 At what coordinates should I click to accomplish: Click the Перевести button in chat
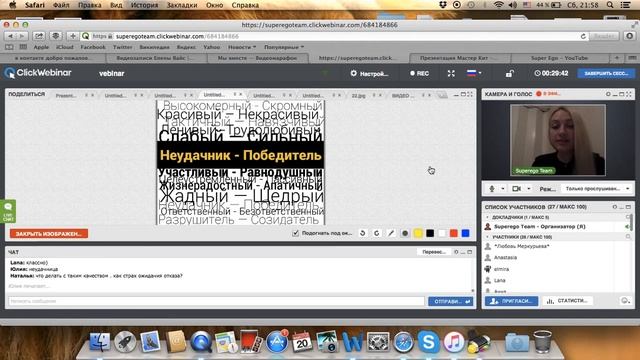[x=434, y=252]
